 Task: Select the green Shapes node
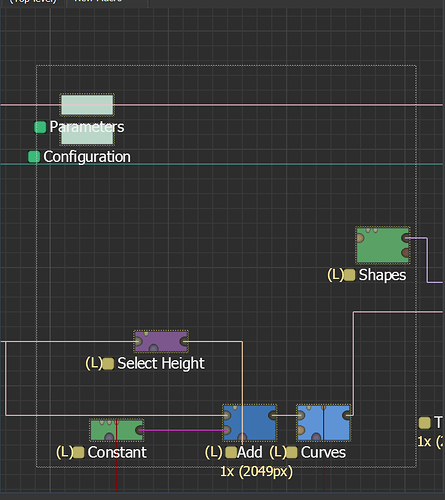pos(383,245)
